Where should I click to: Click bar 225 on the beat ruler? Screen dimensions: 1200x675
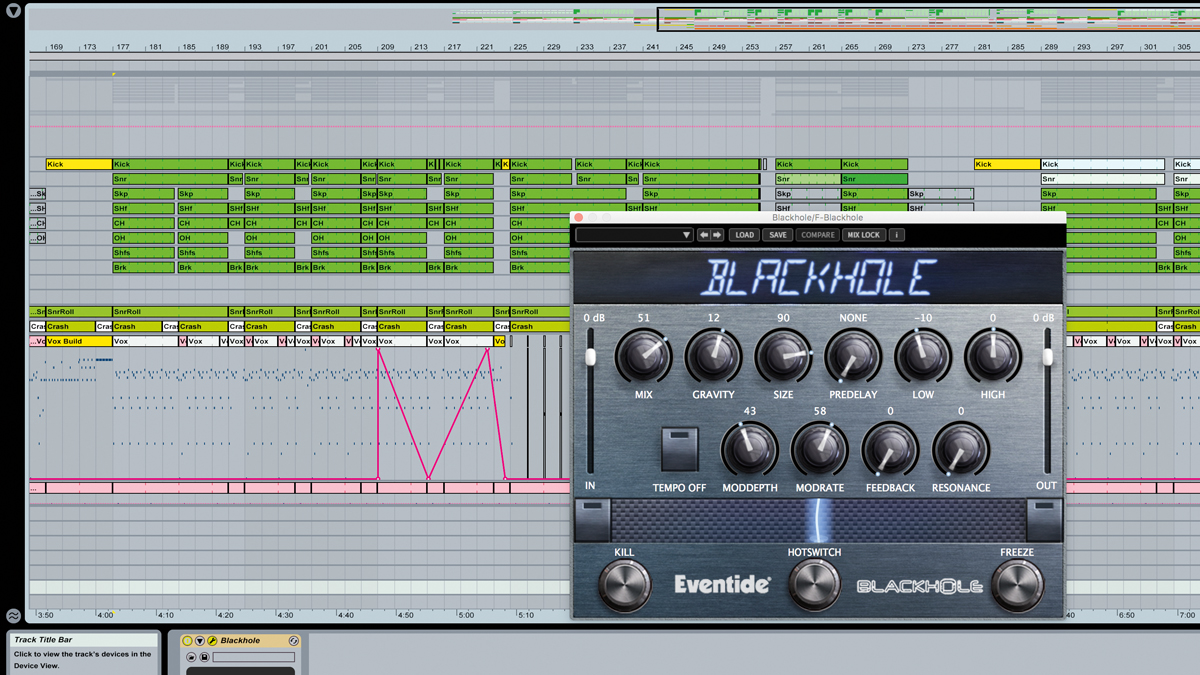point(520,47)
